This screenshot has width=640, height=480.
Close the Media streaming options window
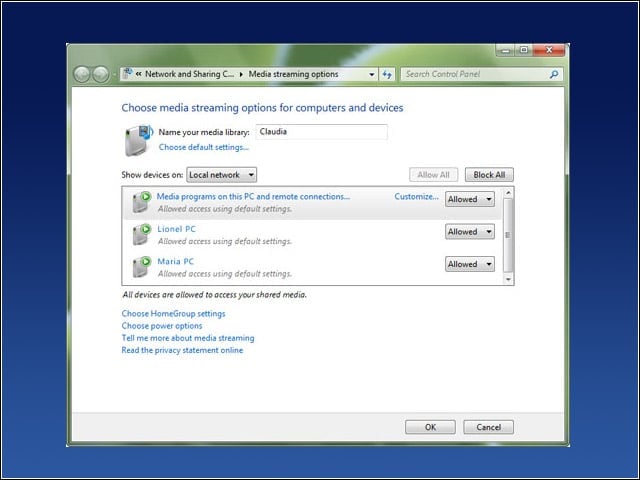click(549, 50)
